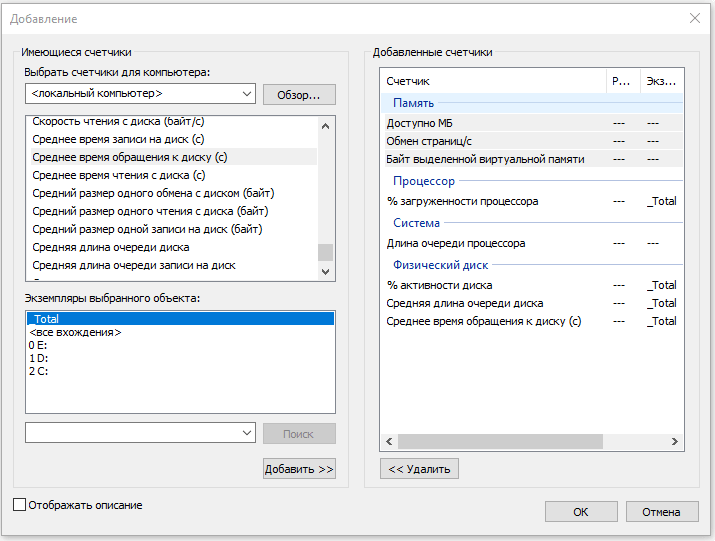Select added counter Обмен страниц/с
The image size is (715, 541).
coord(532,141)
